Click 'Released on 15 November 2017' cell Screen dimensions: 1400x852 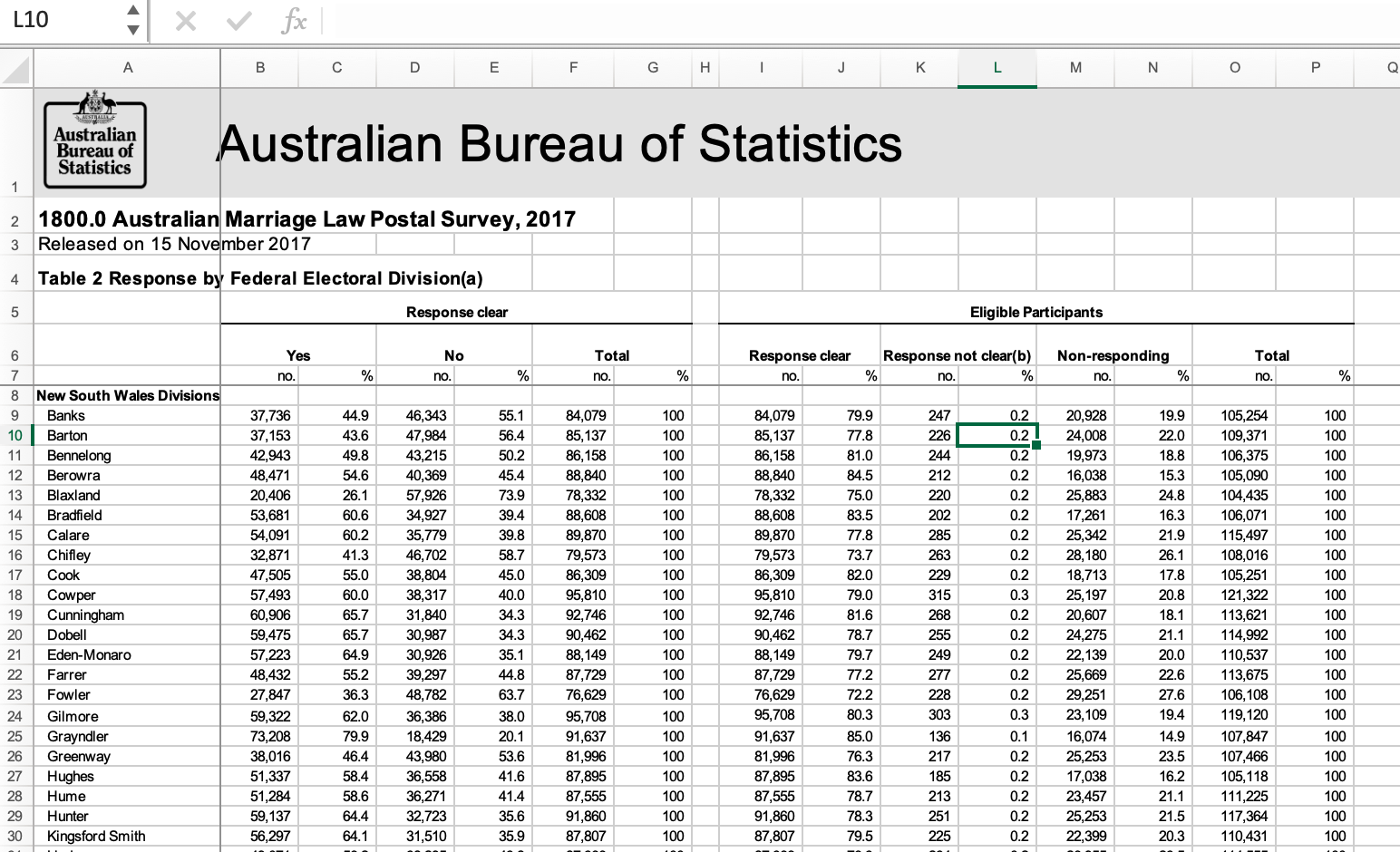(174, 244)
